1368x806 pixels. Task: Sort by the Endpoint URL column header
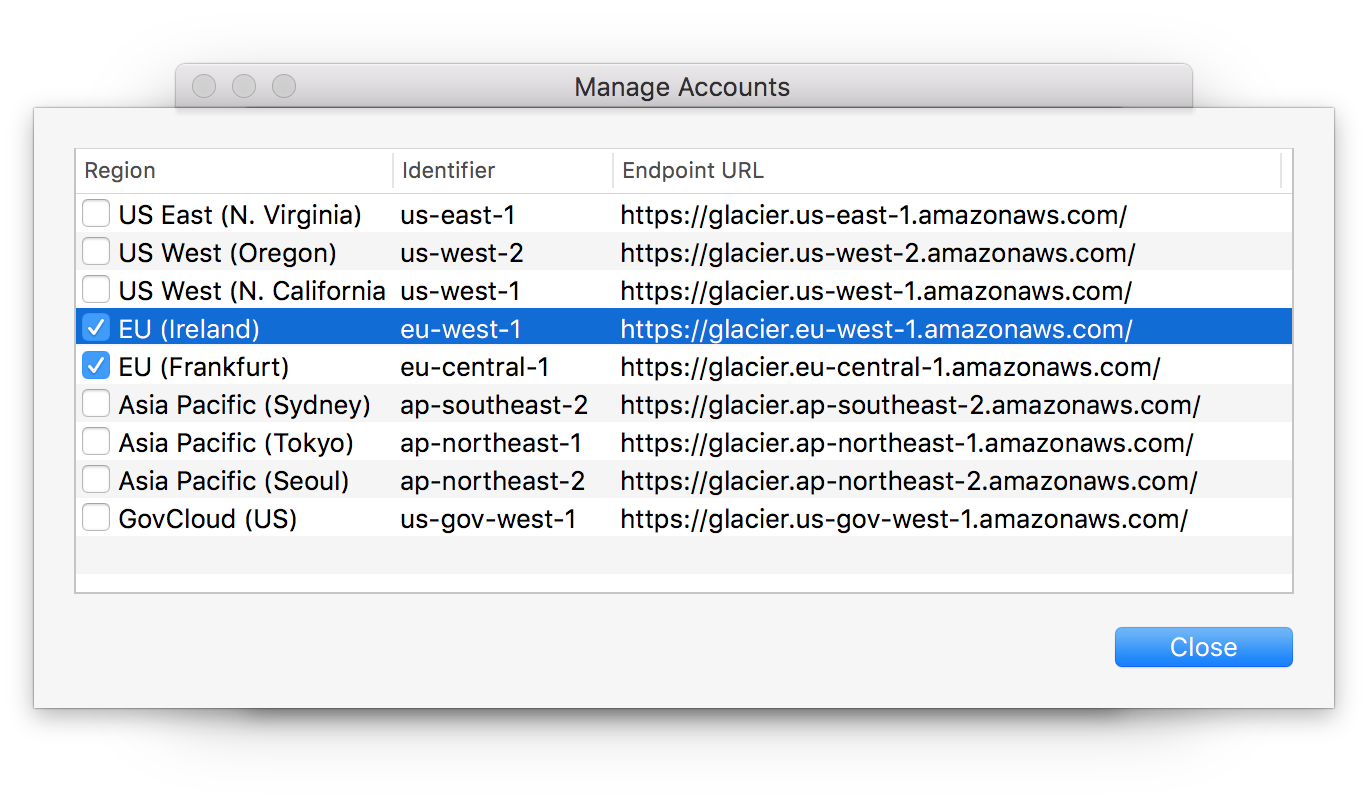pyautogui.click(x=947, y=171)
